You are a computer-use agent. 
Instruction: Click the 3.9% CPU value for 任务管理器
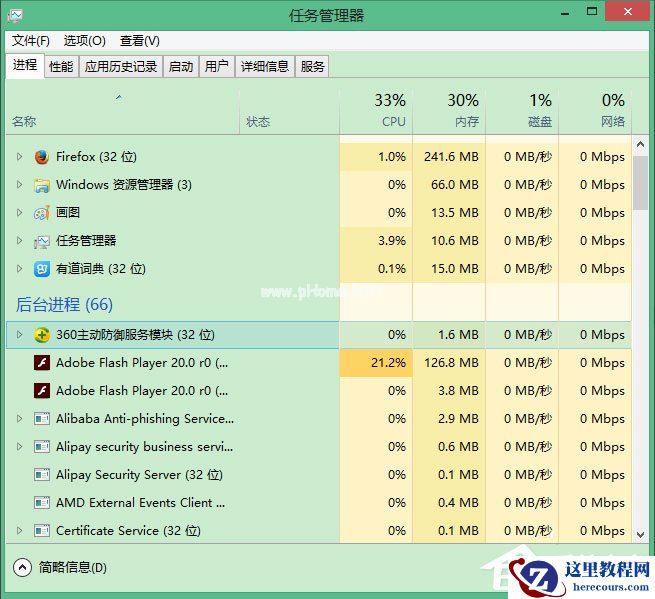pos(376,241)
